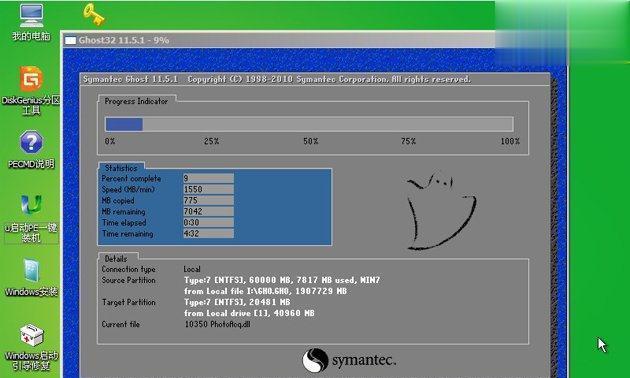Select the Time remaining value field
Screen dimensions: 630x378
(x=208, y=233)
